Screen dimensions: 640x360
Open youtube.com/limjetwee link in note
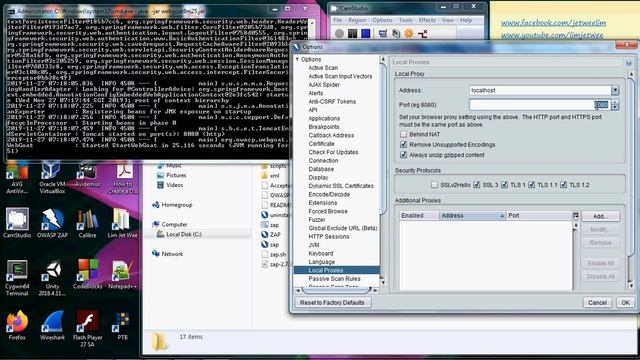[552, 35]
